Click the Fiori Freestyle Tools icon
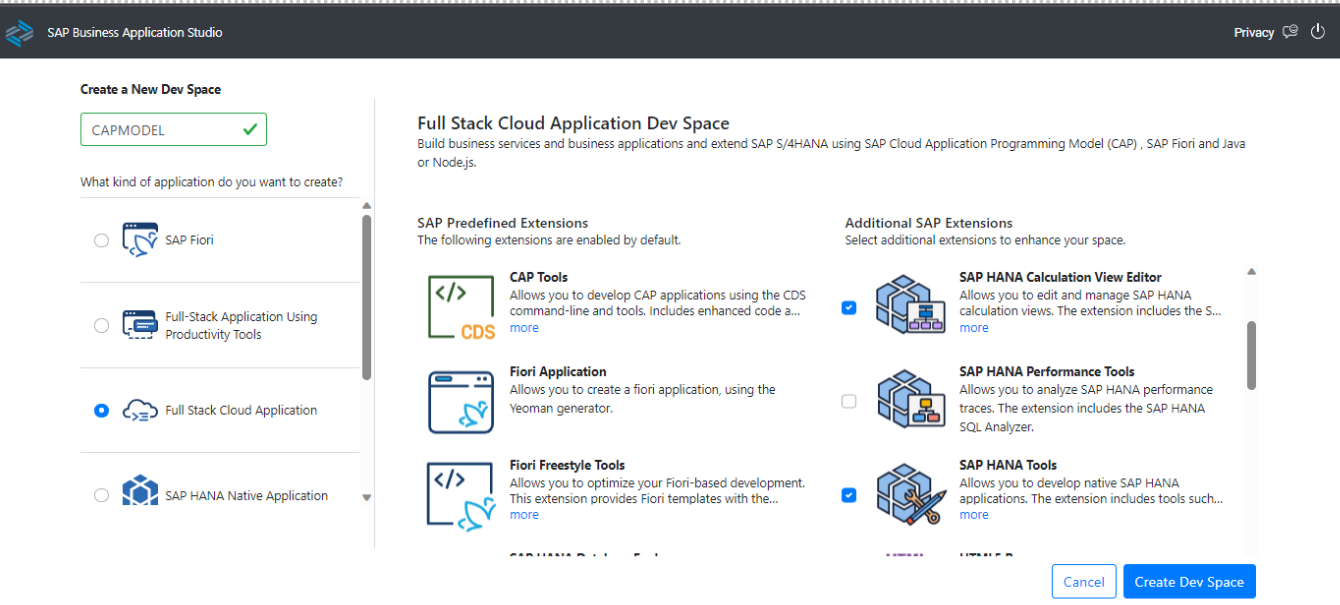 (461, 495)
